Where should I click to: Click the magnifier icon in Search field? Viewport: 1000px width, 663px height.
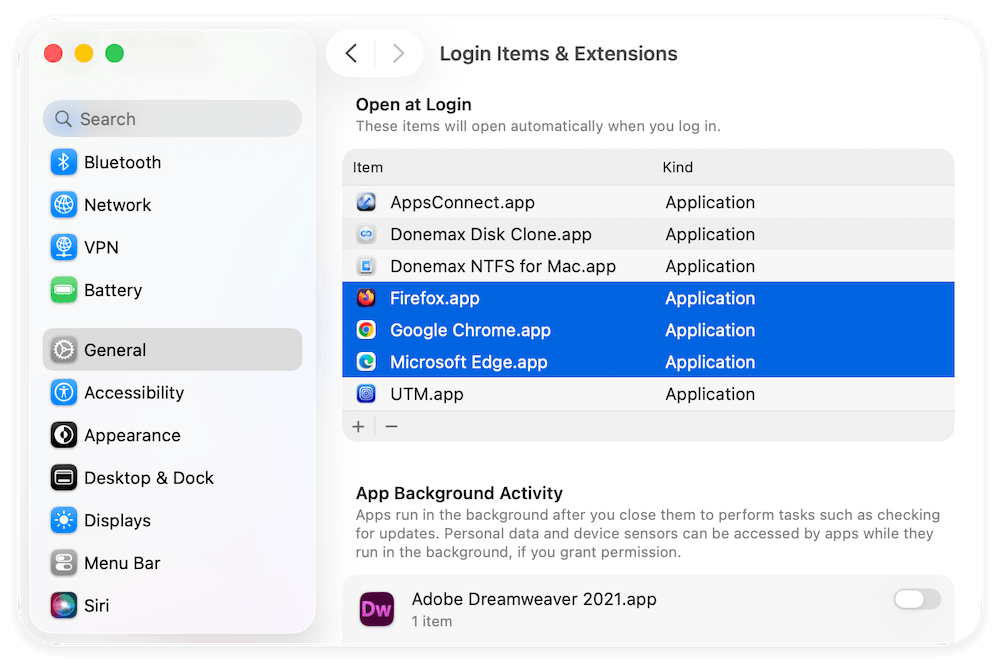[62, 119]
